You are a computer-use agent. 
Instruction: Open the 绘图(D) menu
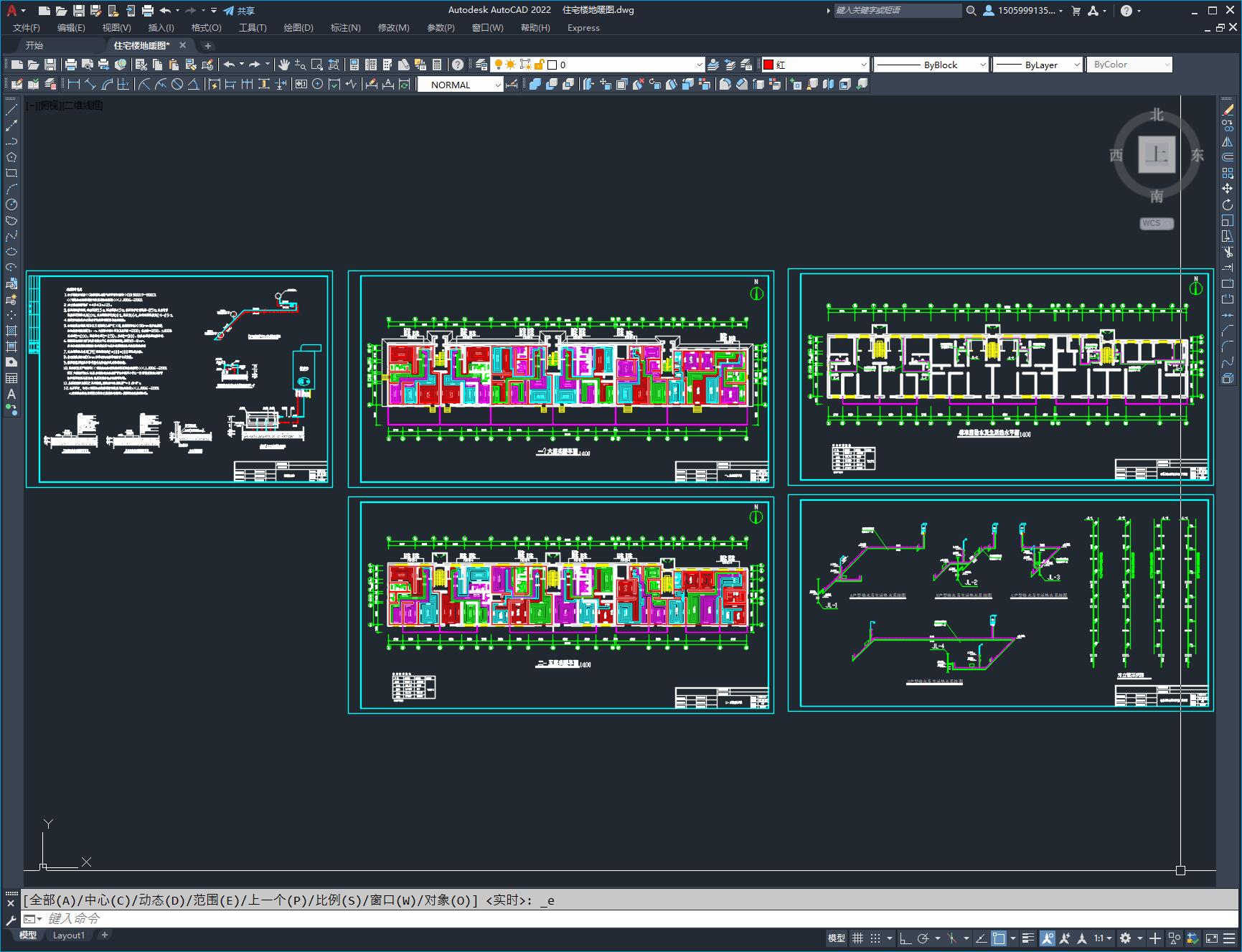coord(298,28)
